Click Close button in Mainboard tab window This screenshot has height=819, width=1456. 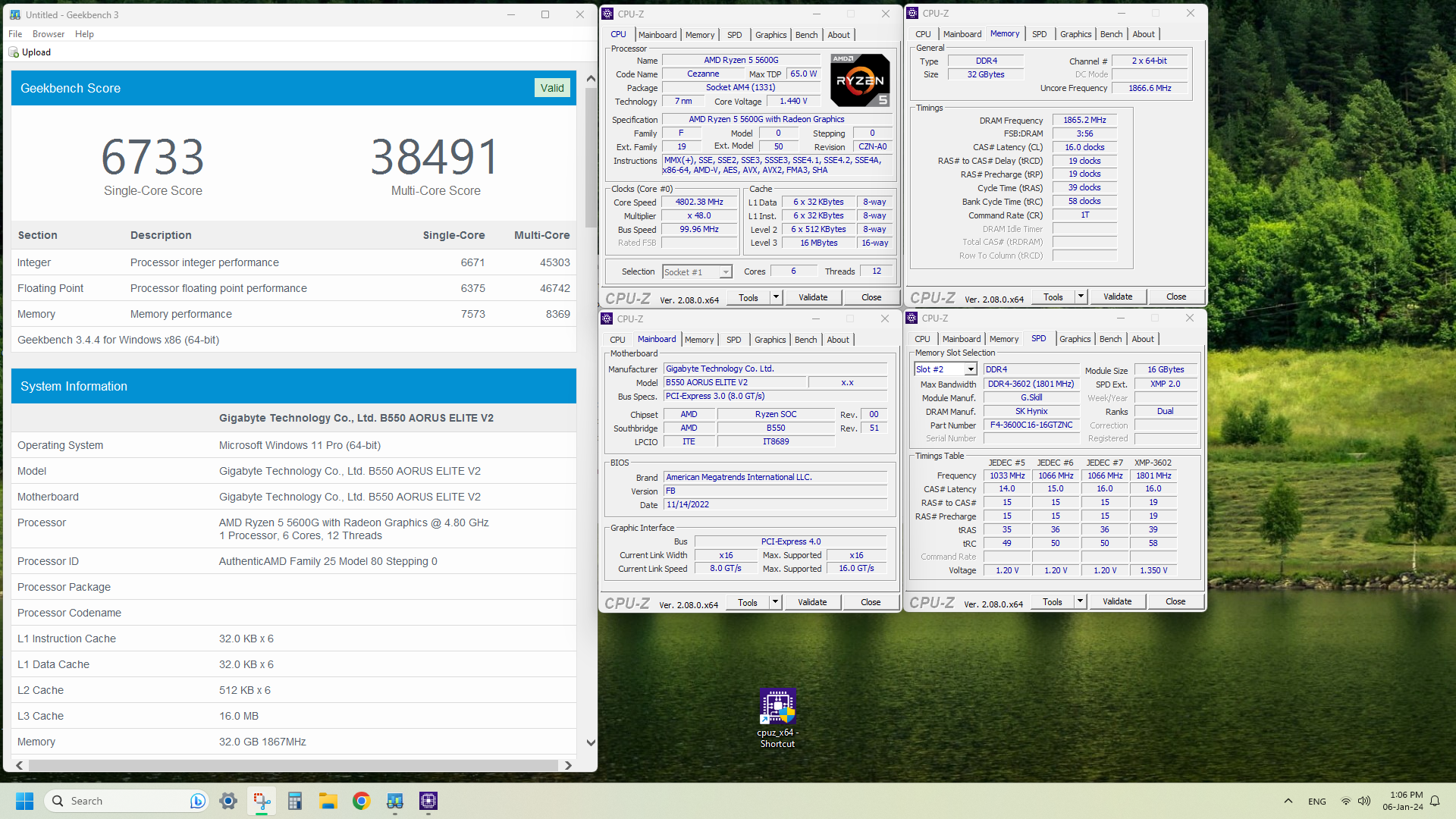(x=871, y=602)
